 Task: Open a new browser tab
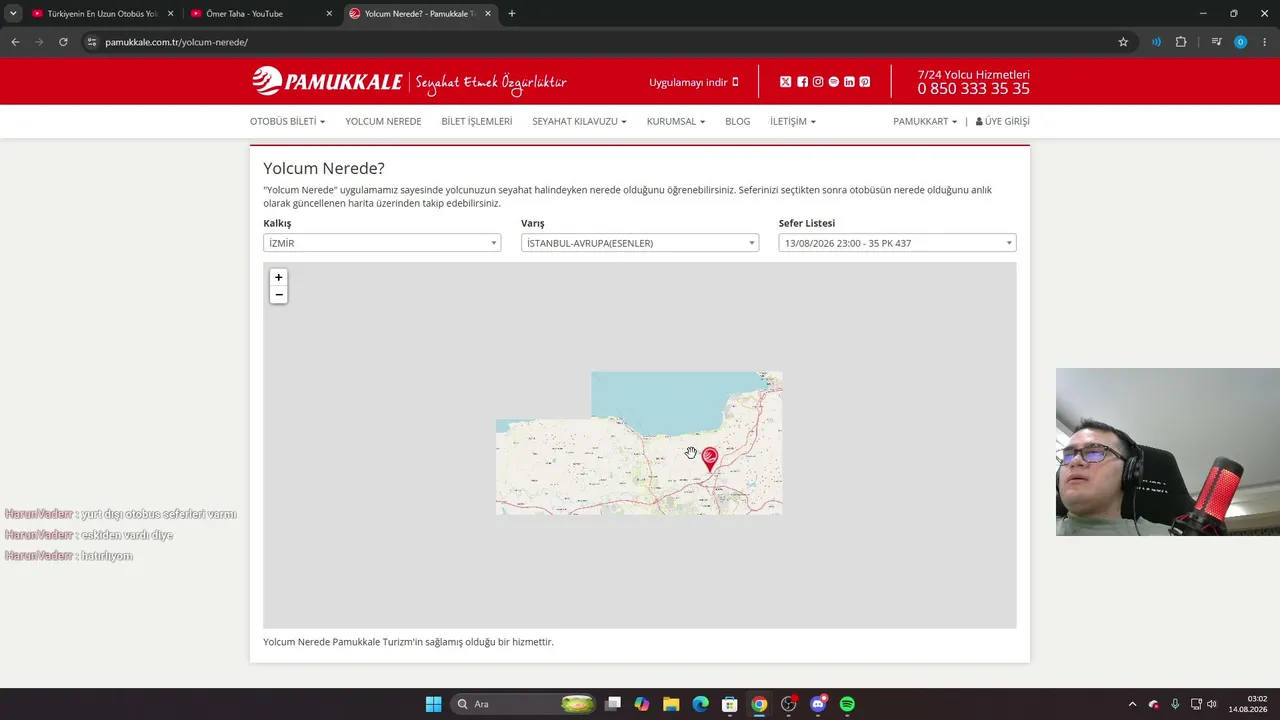[512, 14]
